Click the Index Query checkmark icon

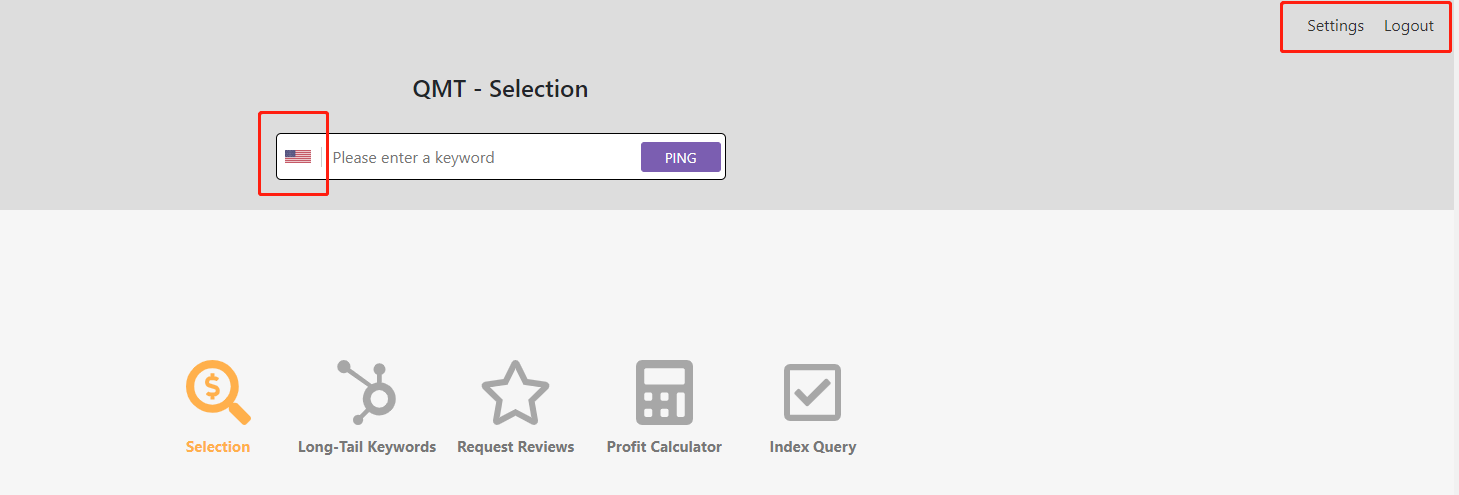click(x=812, y=392)
